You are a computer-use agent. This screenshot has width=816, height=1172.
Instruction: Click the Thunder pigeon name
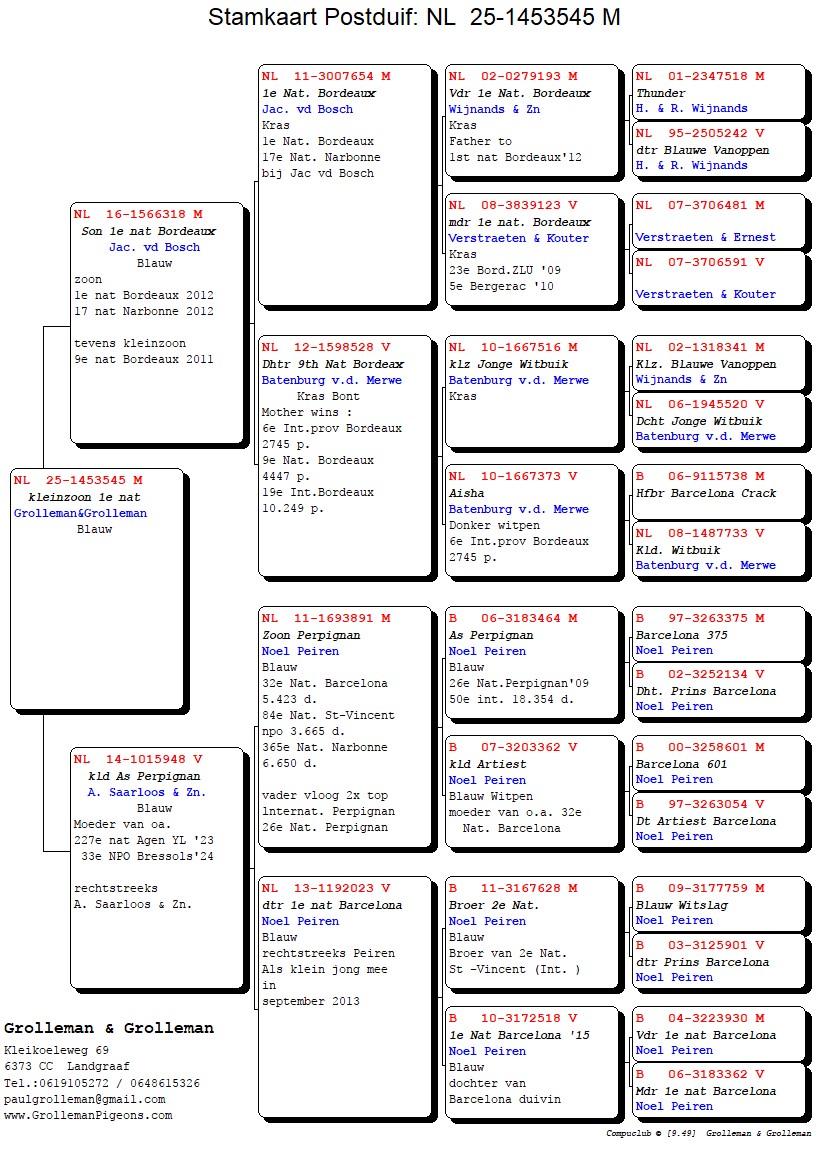click(661, 93)
